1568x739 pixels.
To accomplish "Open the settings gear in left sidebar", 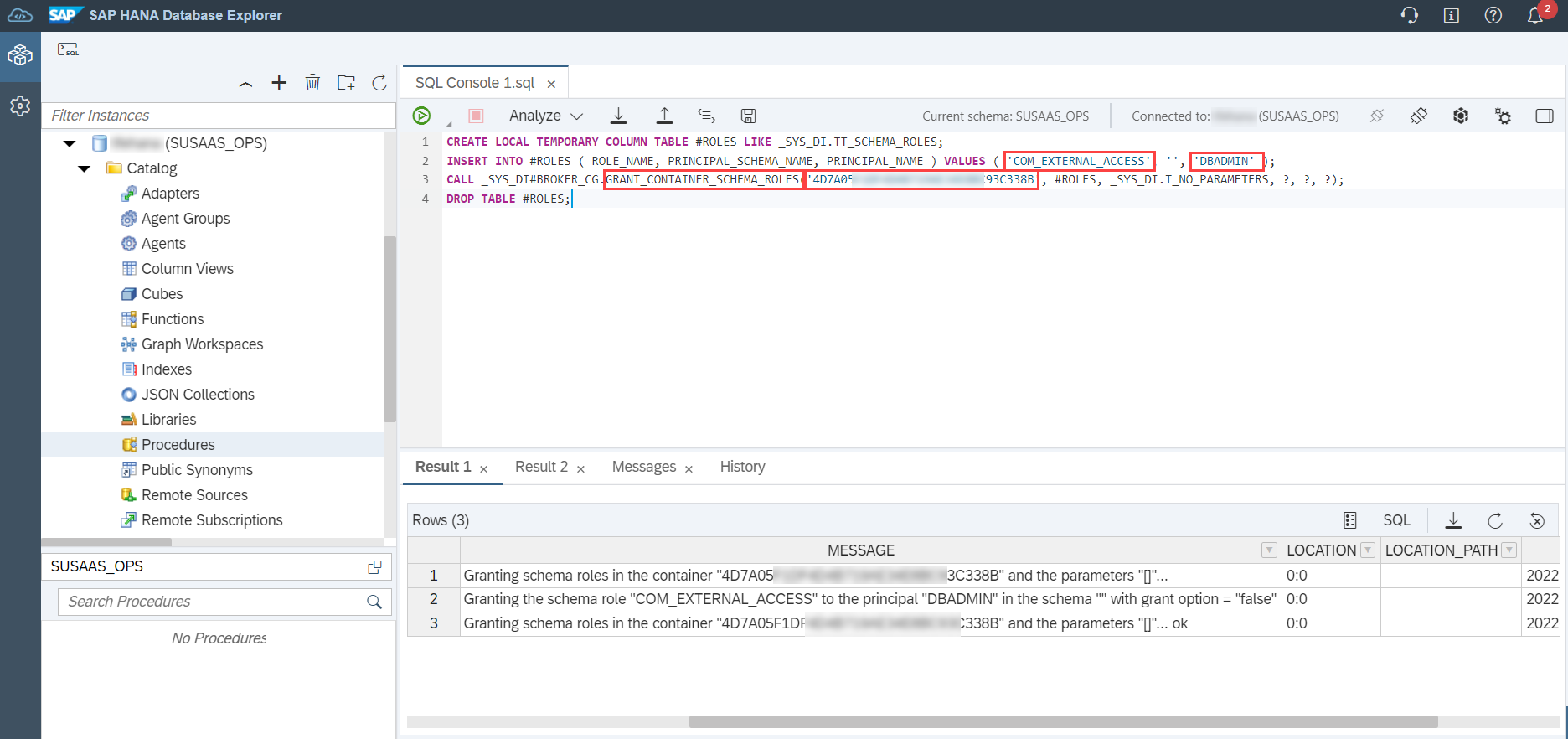I will 20,106.
